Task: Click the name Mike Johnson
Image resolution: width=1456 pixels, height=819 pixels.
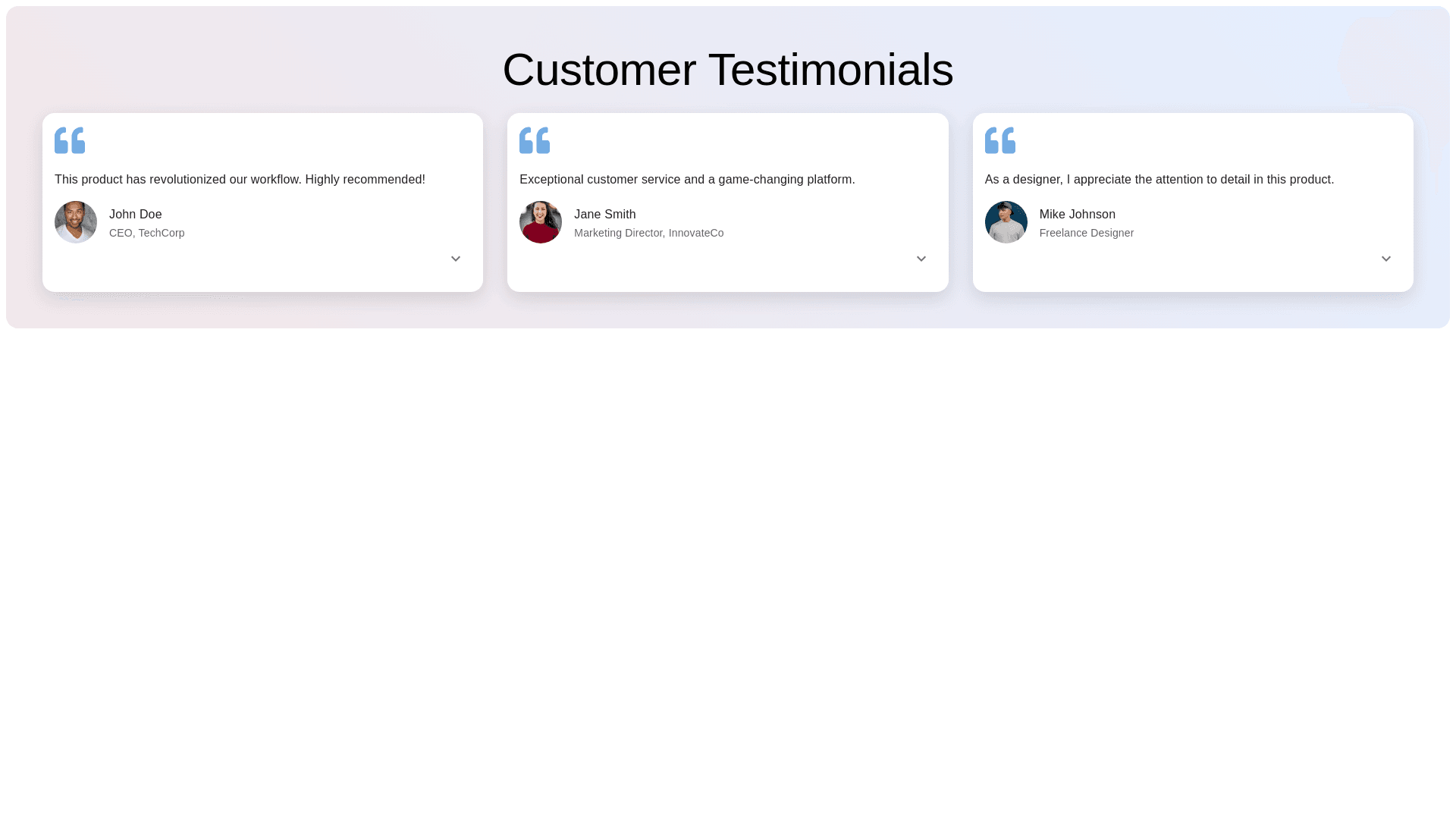Action: click(x=1077, y=215)
